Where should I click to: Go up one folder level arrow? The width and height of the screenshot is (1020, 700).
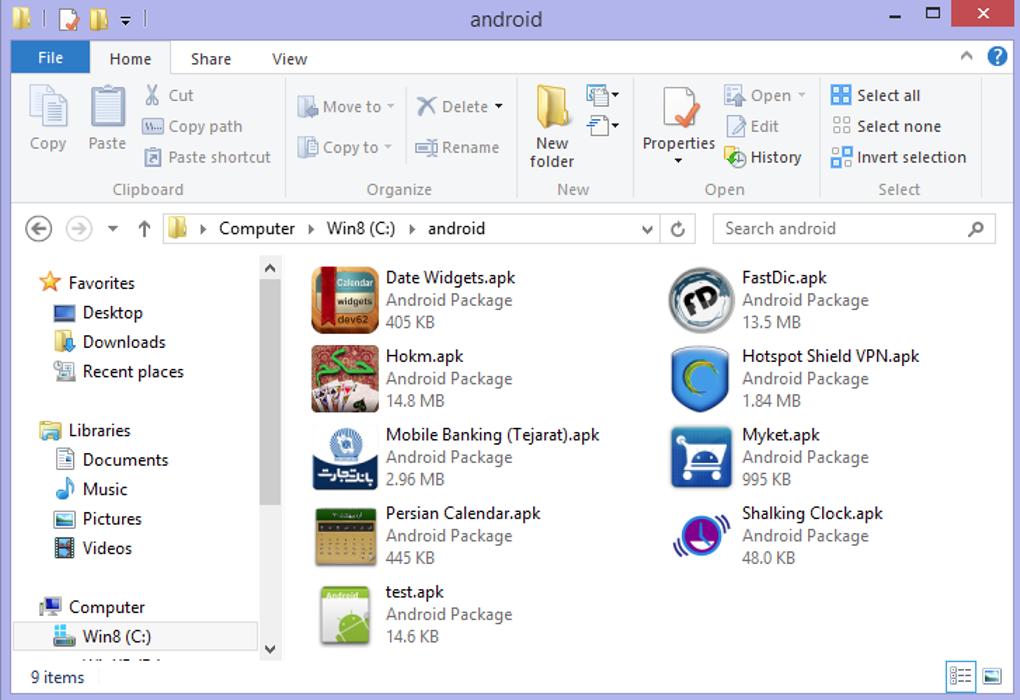point(144,229)
